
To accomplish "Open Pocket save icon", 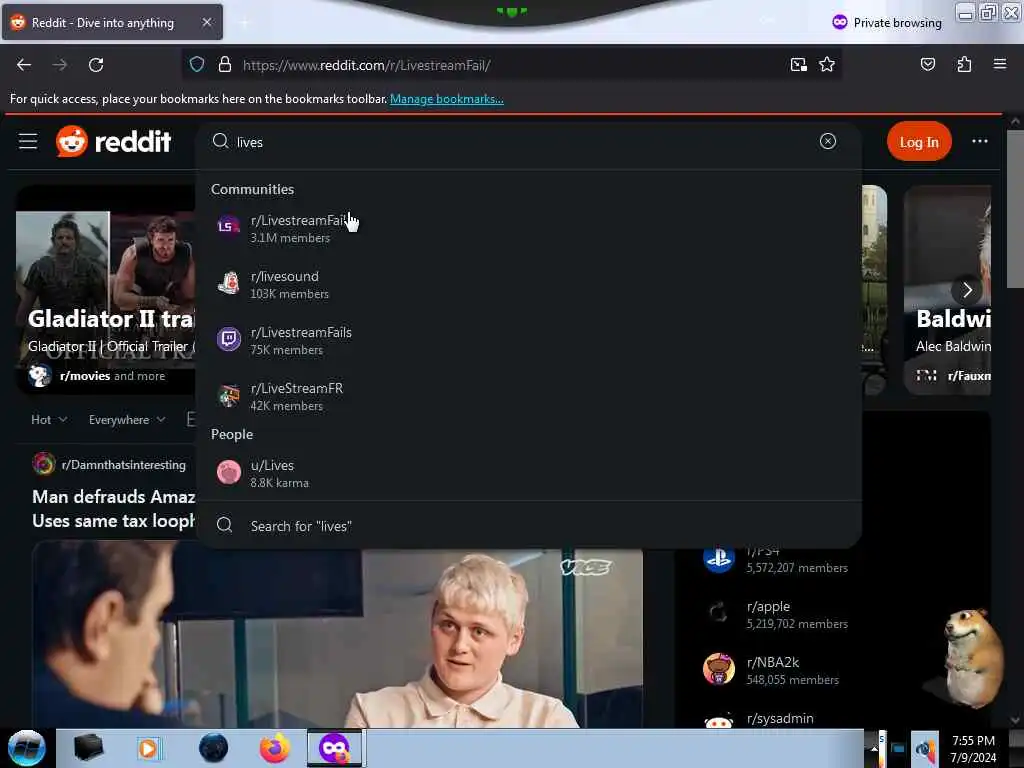I will point(927,64).
